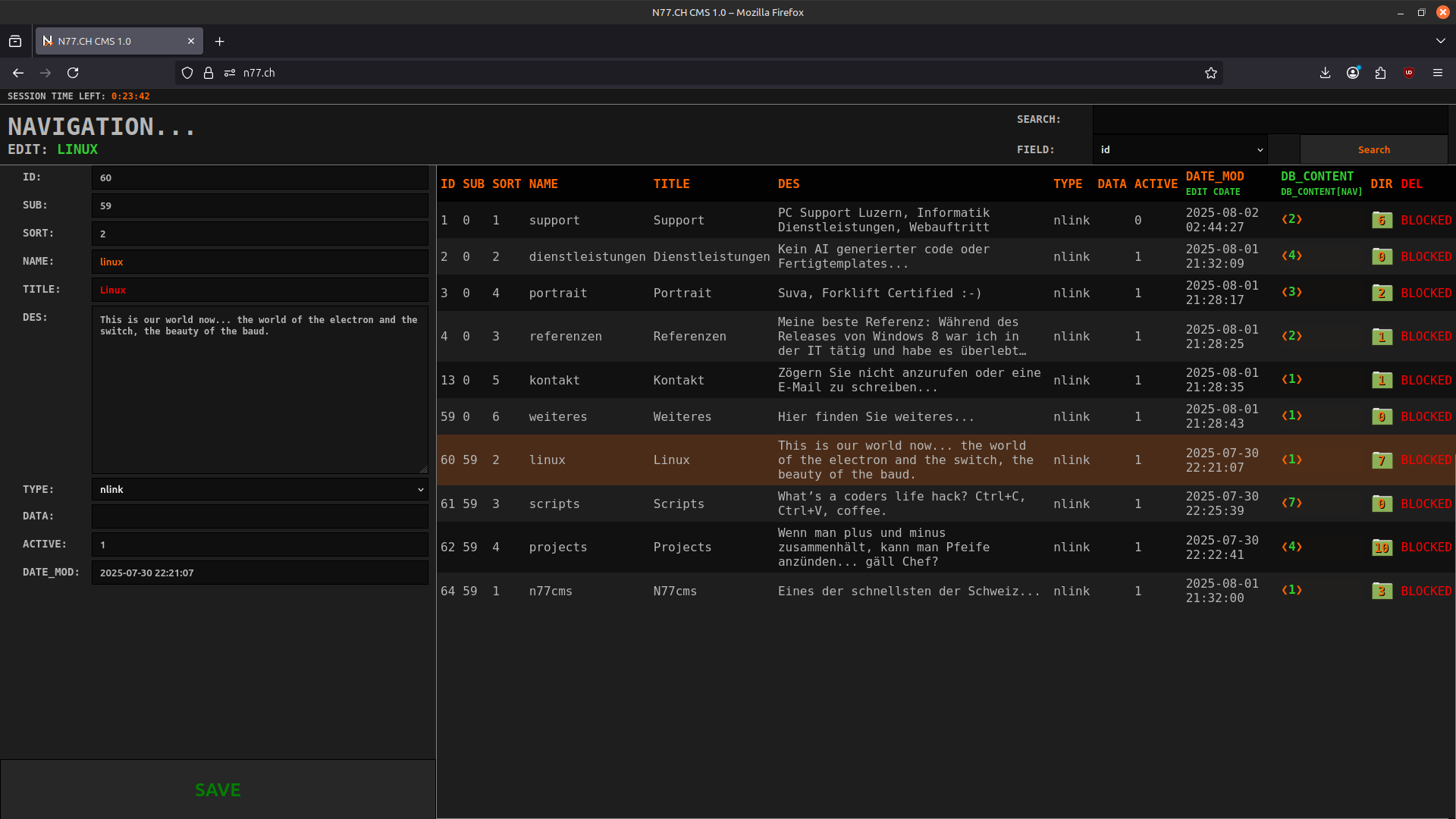1456x819 pixels.
Task: Click the Search button
Action: pyautogui.click(x=1373, y=150)
